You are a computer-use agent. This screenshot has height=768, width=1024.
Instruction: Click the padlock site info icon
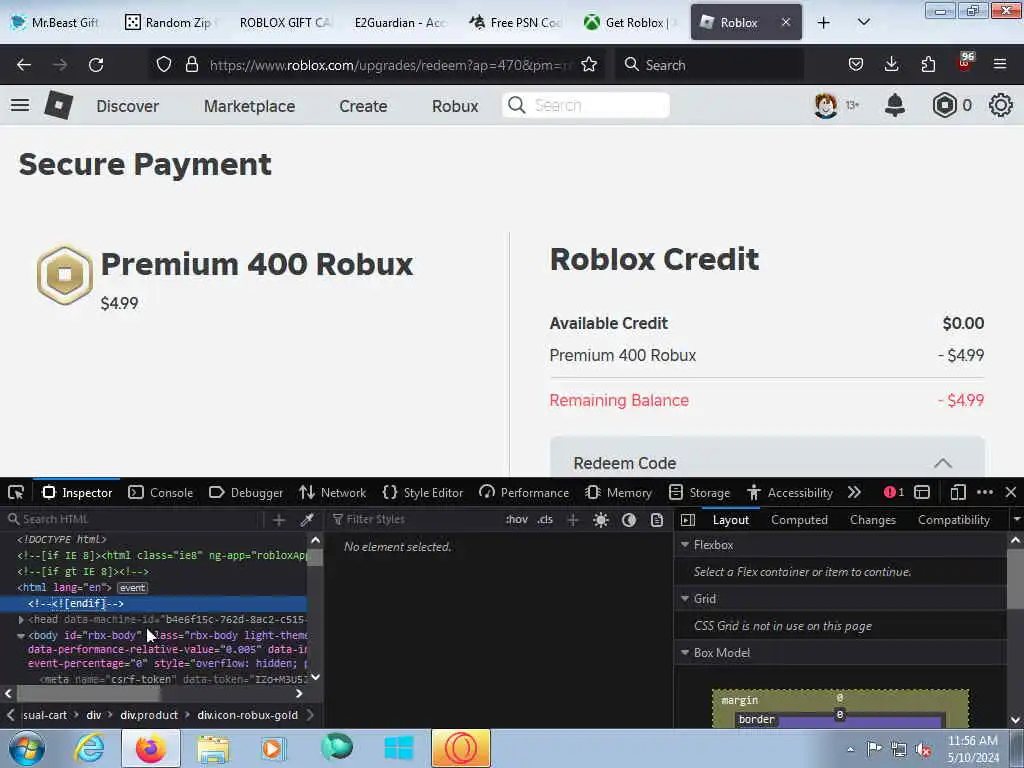pos(191,64)
